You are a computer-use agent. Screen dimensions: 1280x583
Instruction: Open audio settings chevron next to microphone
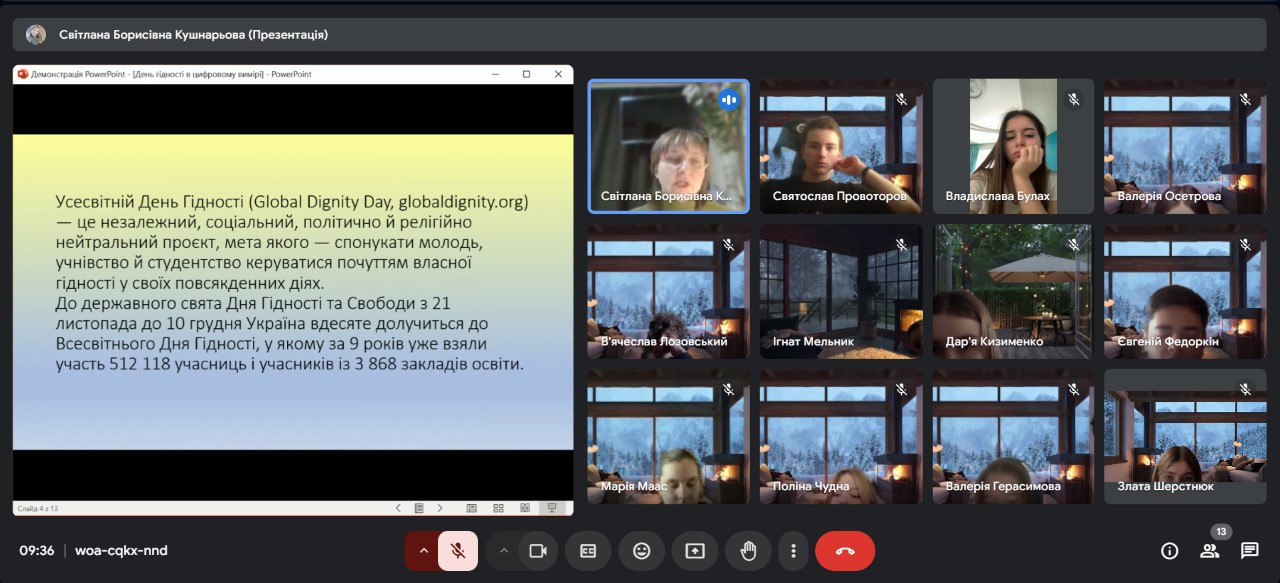click(423, 551)
